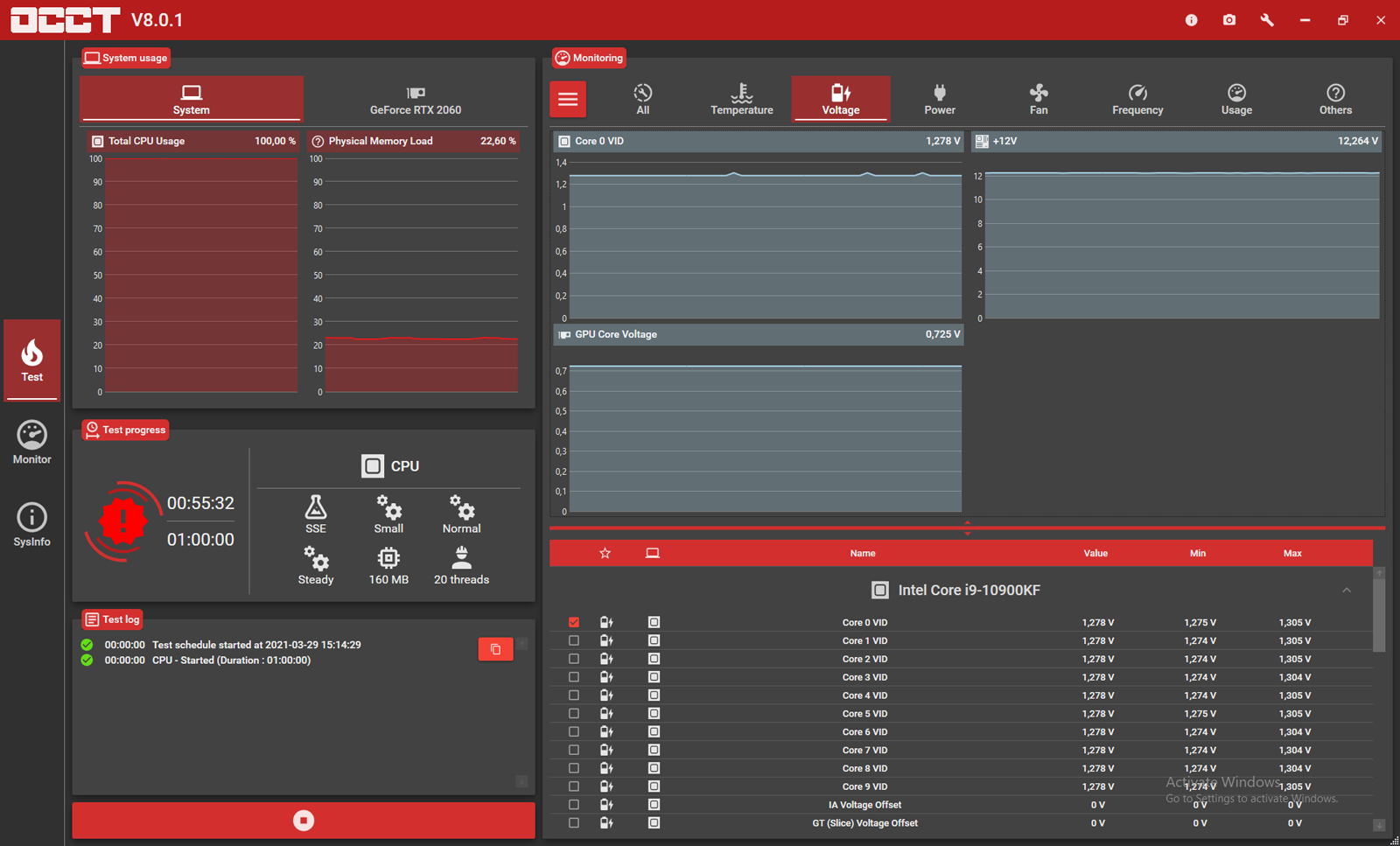Click the GPU Core Voltage graph
The image size is (1400, 846).
pos(758,421)
